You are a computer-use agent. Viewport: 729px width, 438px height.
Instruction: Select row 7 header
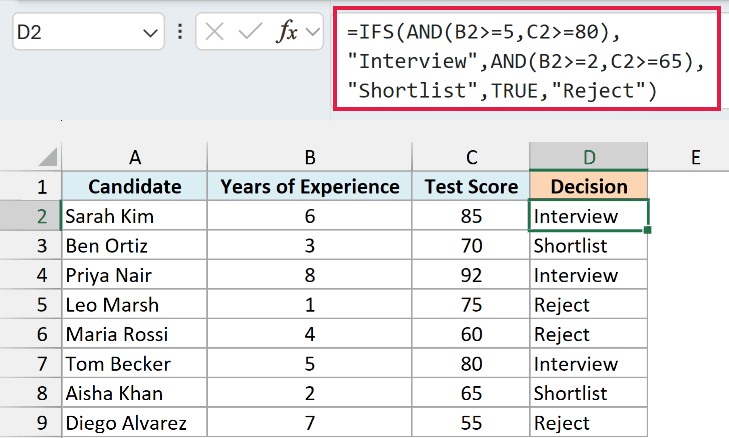(x=31, y=364)
